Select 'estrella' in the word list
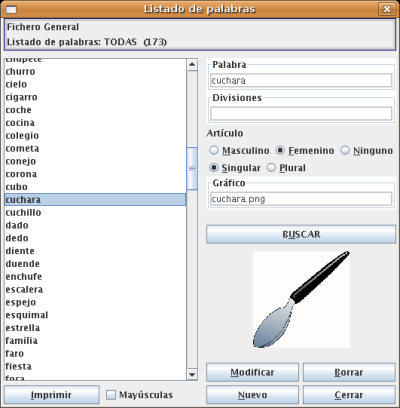The height and width of the screenshot is (408, 400). tap(95, 328)
